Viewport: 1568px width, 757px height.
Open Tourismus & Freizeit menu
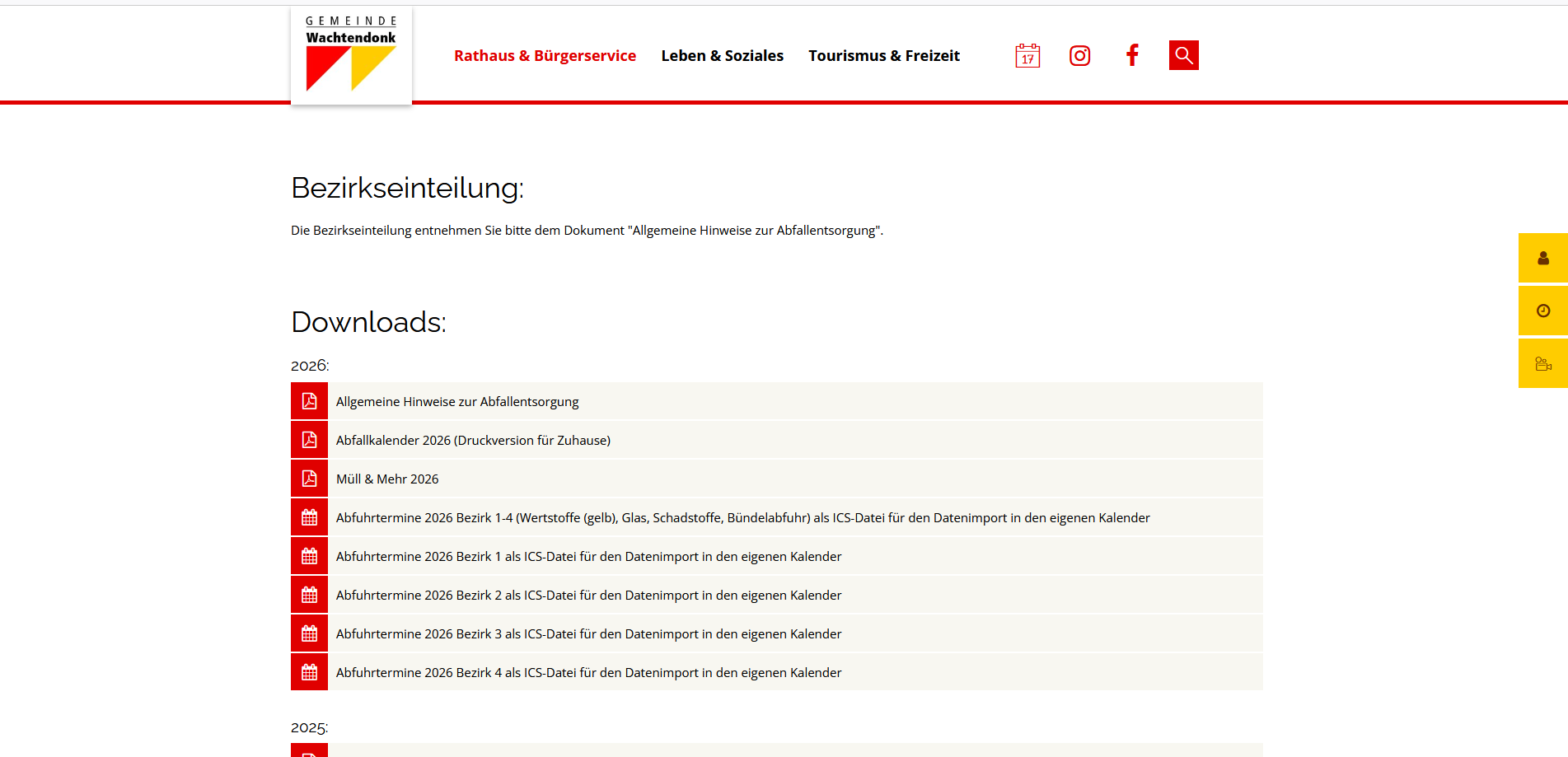[883, 55]
